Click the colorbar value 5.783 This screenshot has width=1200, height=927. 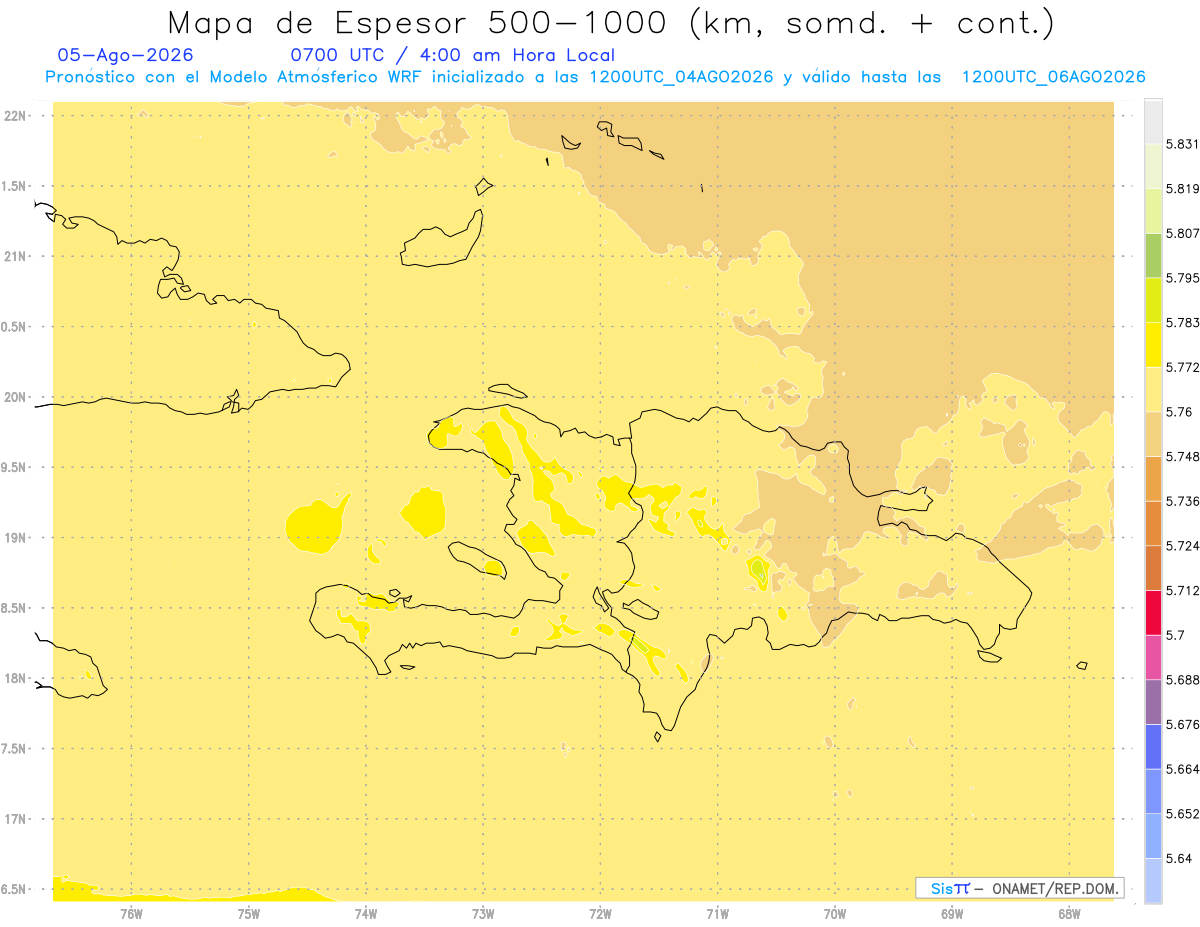(1182, 323)
